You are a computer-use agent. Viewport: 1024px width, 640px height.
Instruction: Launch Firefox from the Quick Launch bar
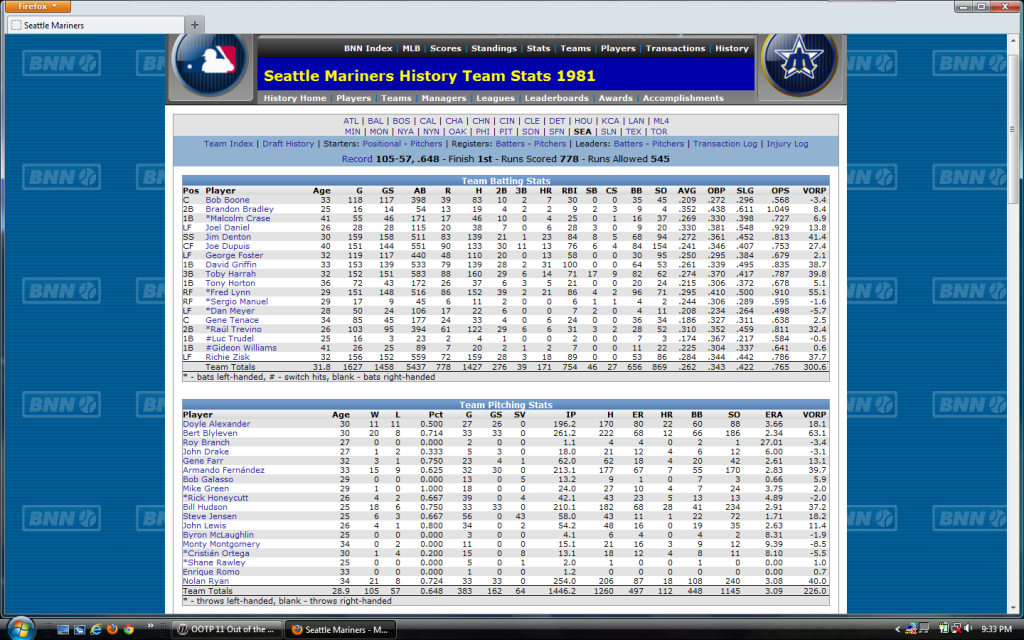(112, 630)
